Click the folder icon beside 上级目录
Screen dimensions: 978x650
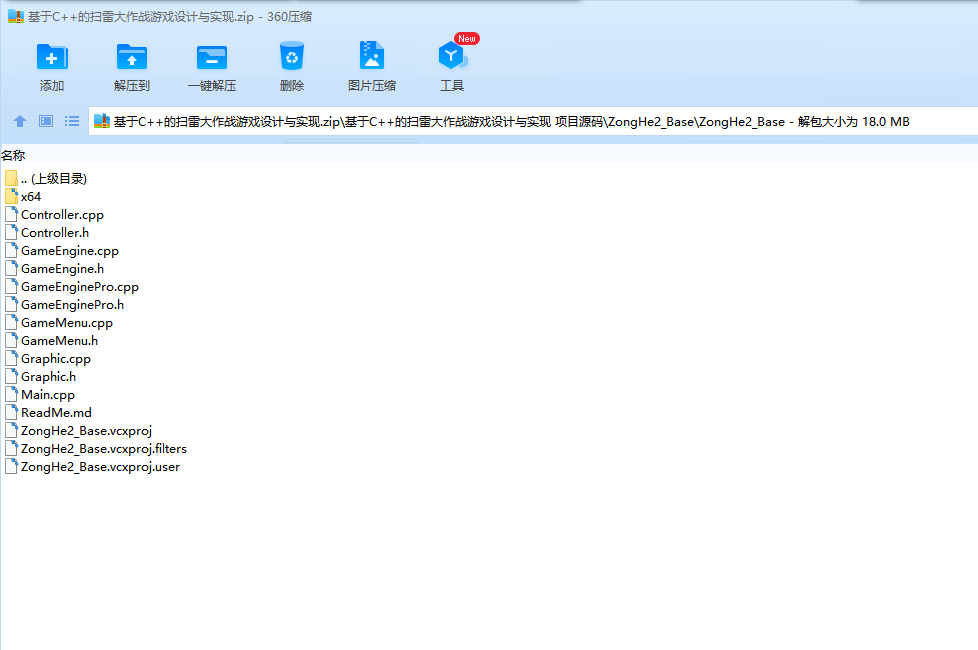click(x=11, y=178)
